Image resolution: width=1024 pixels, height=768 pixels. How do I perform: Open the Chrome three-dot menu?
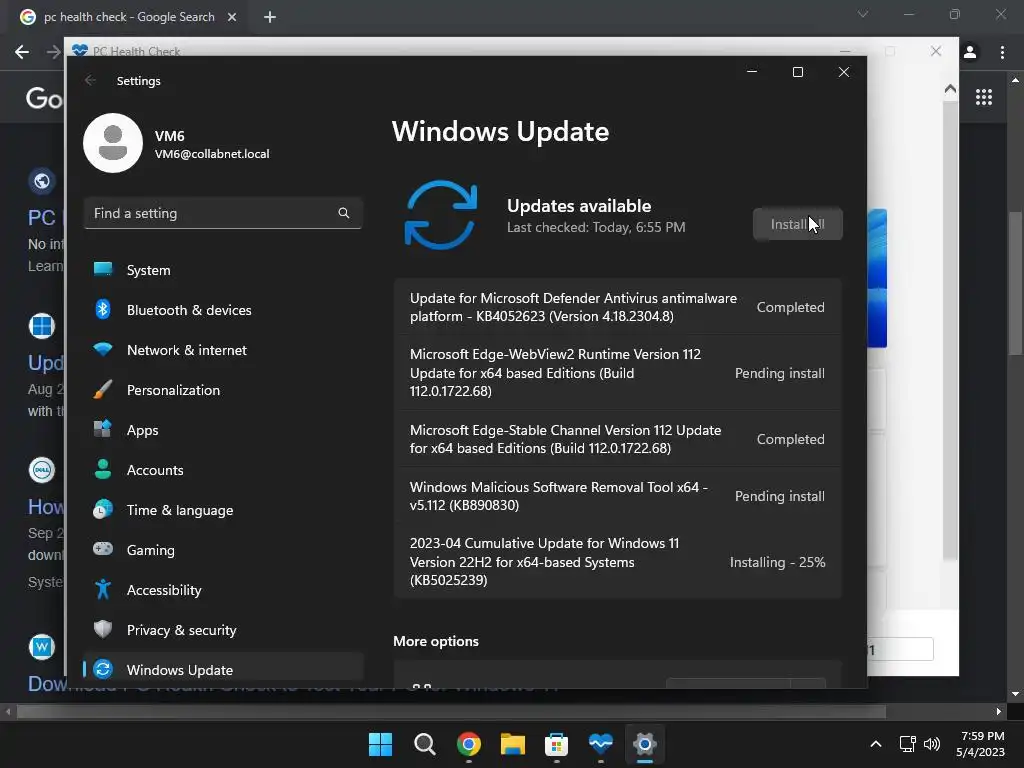click(1002, 52)
